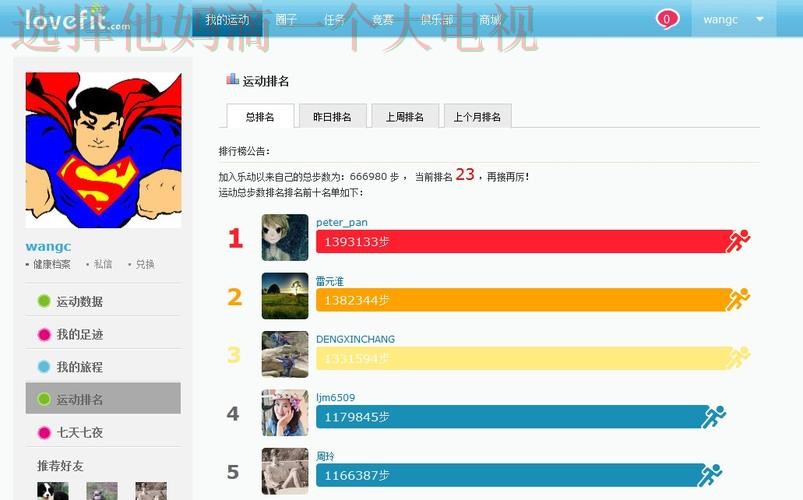
Task: Open 圈子 in the top navigation
Action: (x=286, y=20)
